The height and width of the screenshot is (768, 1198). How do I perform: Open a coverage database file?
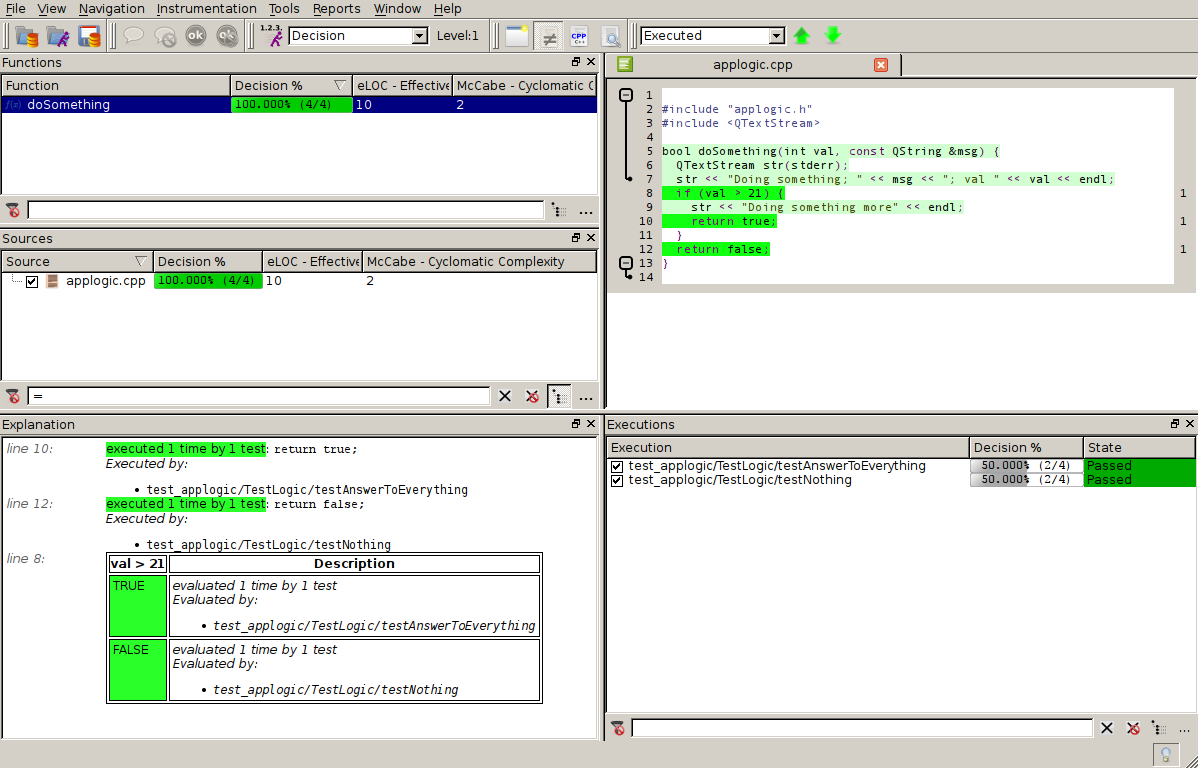pos(26,35)
